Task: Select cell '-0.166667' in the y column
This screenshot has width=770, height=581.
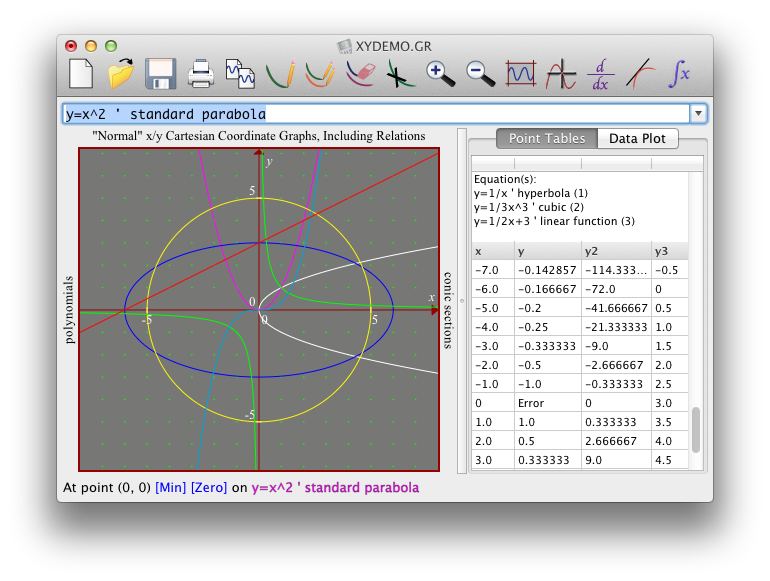Action: click(548, 289)
